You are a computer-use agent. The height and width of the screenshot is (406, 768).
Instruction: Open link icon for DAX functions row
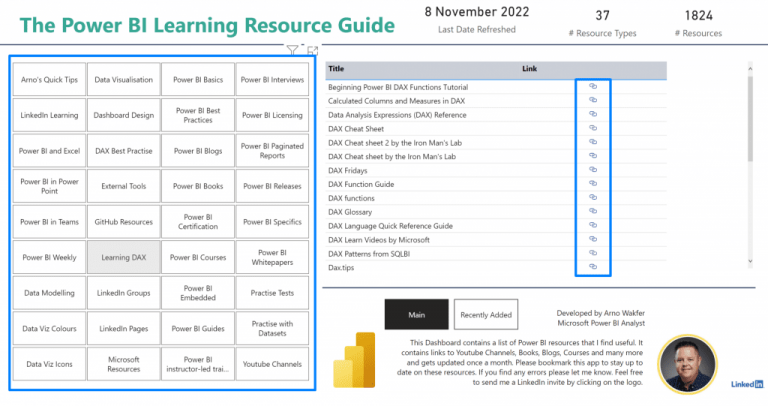[x=593, y=197]
